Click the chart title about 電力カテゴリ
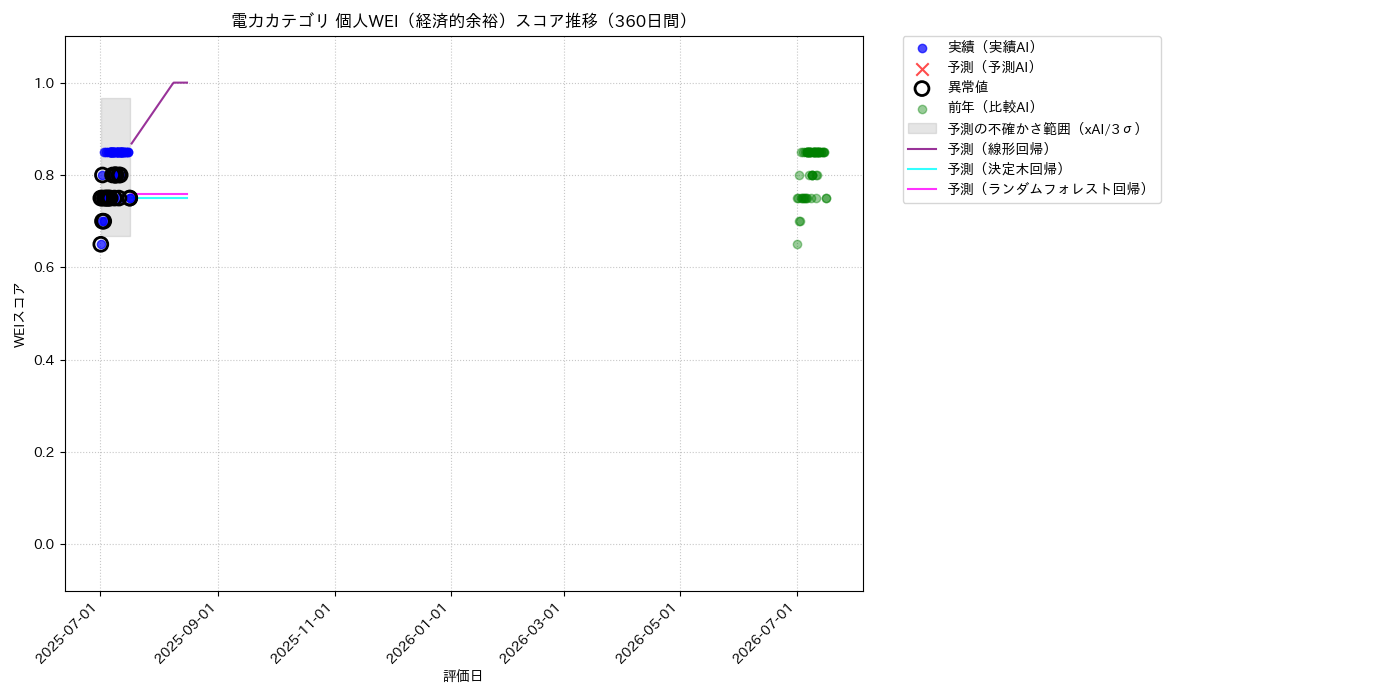 pos(463,21)
